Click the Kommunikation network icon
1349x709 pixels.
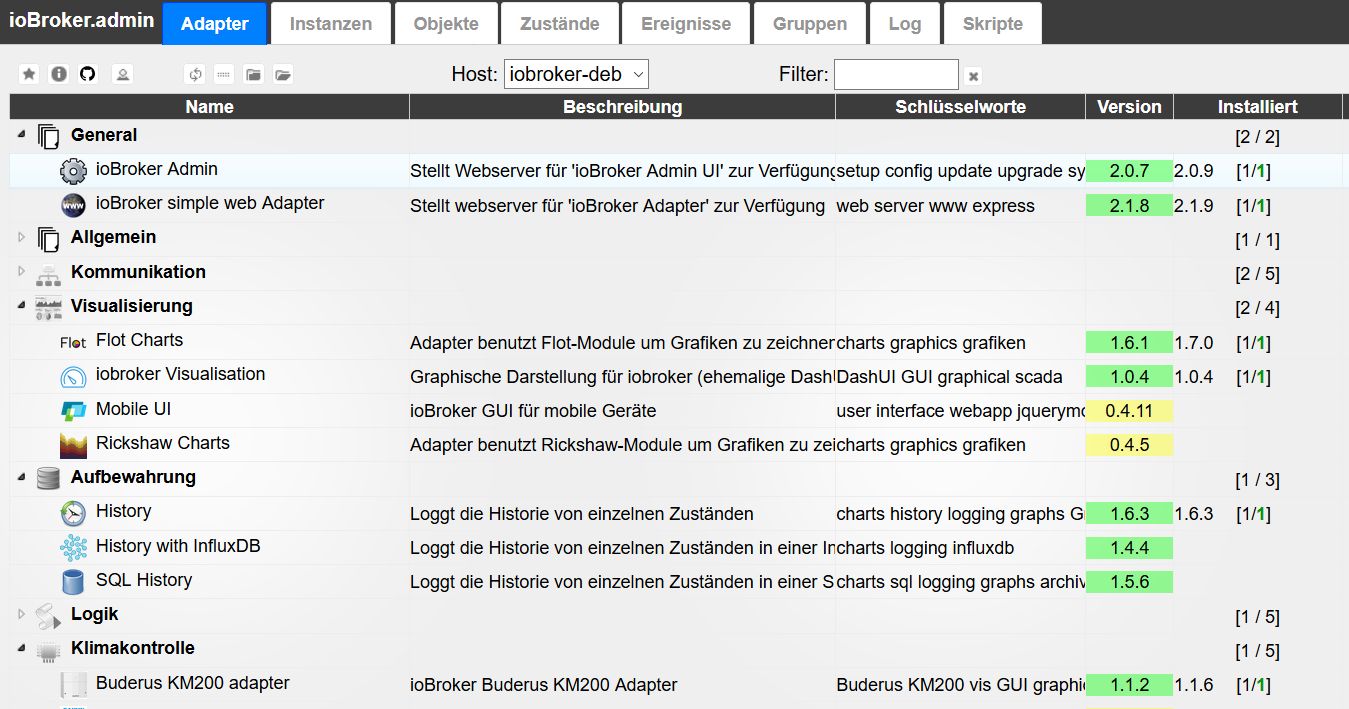[49, 274]
